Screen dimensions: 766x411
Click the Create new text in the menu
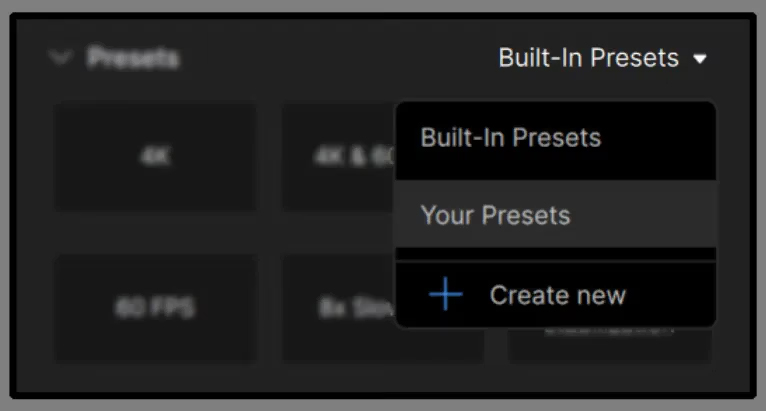(557, 295)
